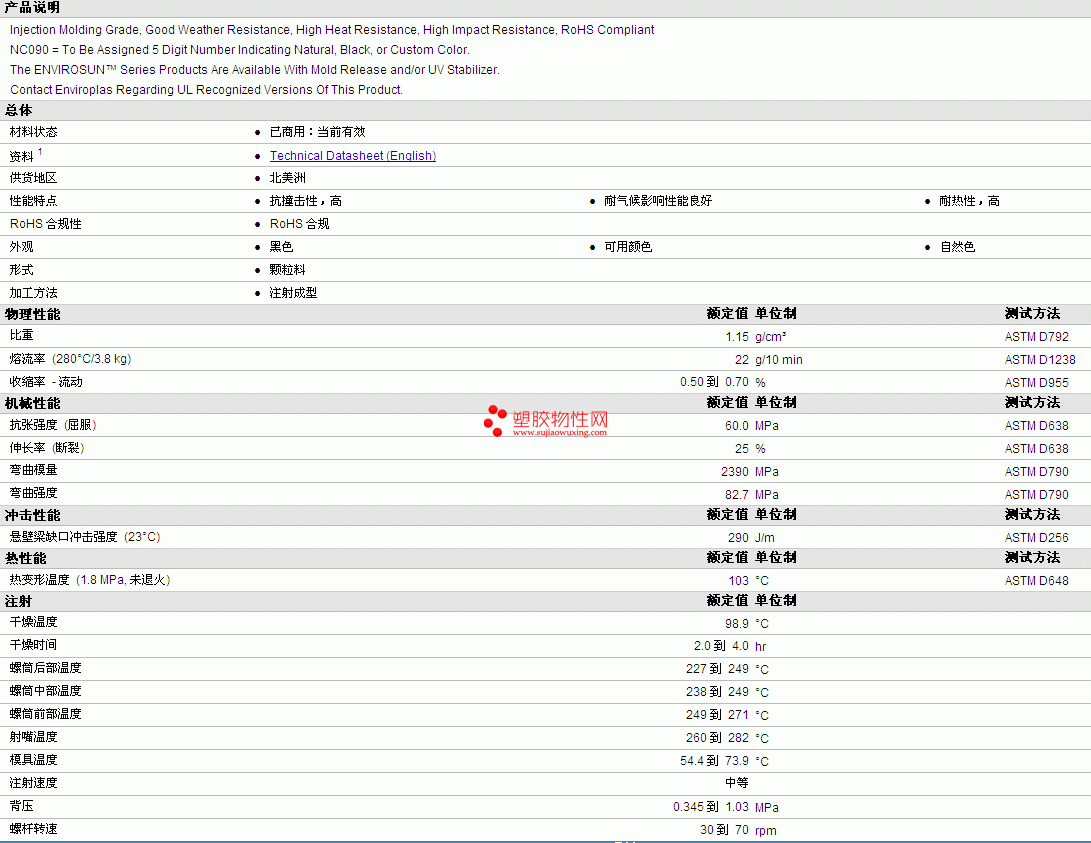Select ASTM D955 test method
This screenshot has width=1091, height=843.
click(x=1037, y=383)
